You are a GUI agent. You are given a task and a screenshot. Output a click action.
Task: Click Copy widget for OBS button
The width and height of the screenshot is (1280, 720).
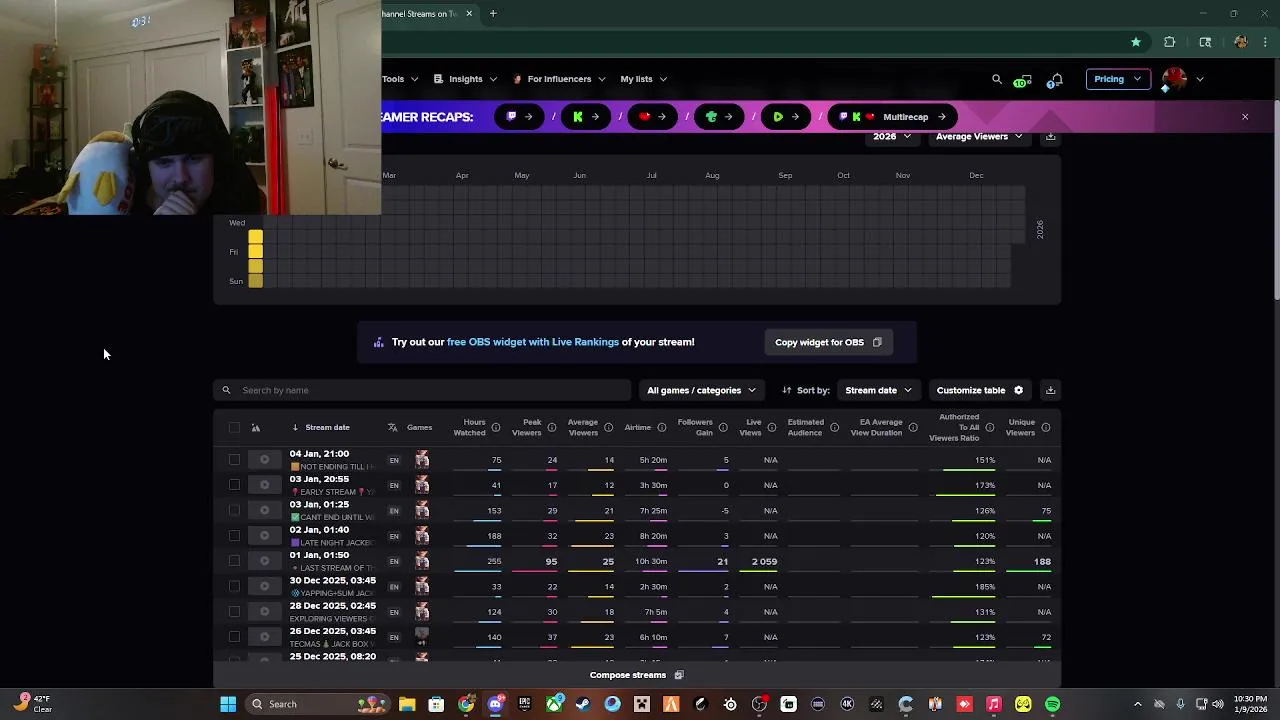pyautogui.click(x=828, y=342)
